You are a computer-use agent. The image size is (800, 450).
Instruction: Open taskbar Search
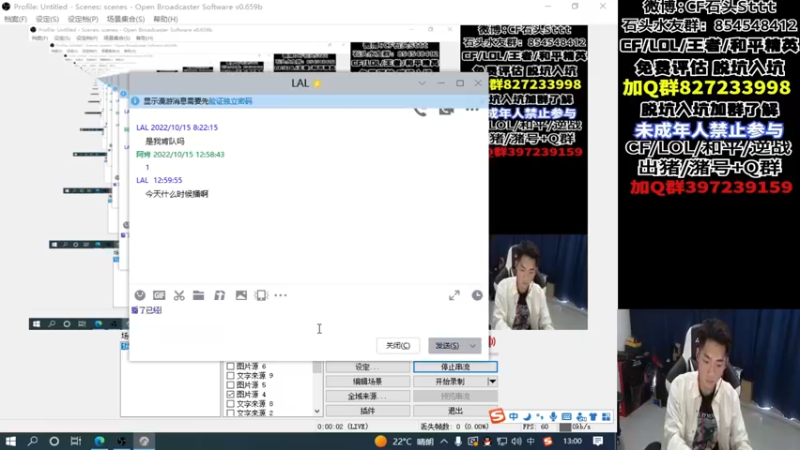(33, 441)
